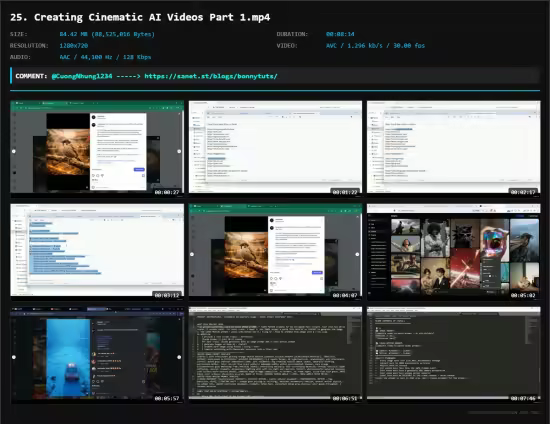
Task: Click the left carousel arrow in first thumbnail
Action: coord(14,151)
